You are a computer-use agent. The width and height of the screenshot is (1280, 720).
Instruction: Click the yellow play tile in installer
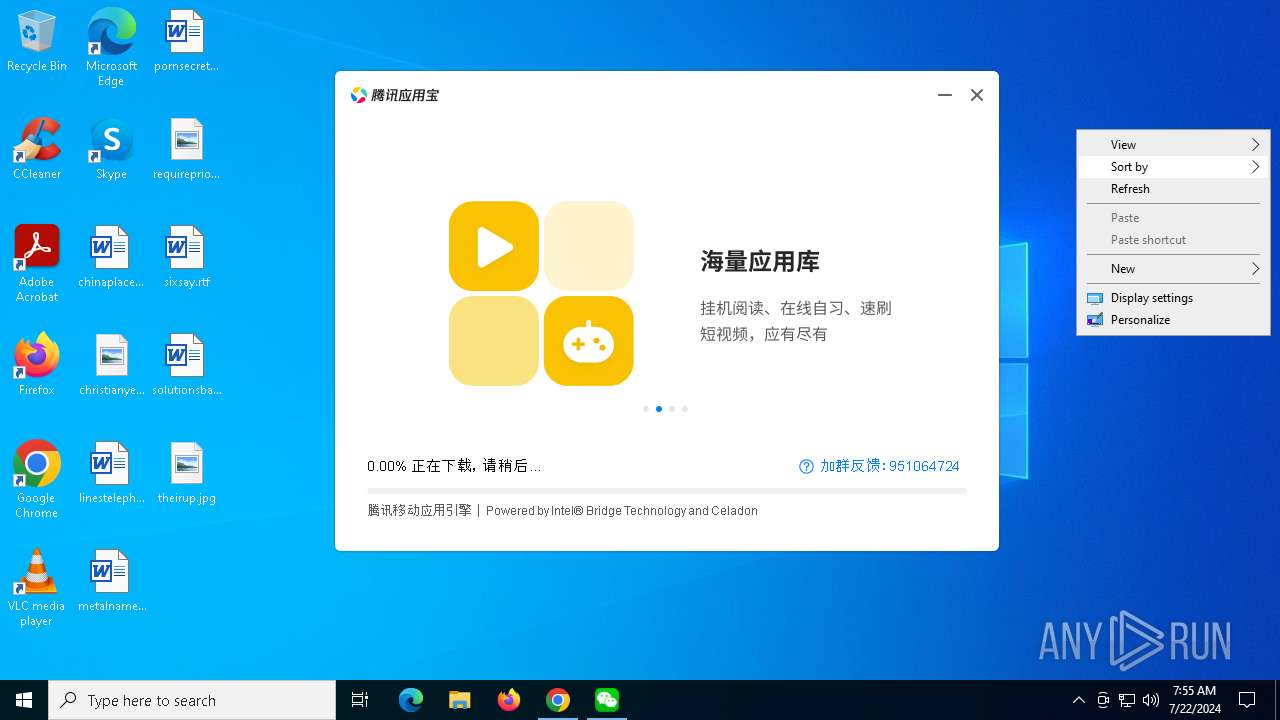(494, 246)
